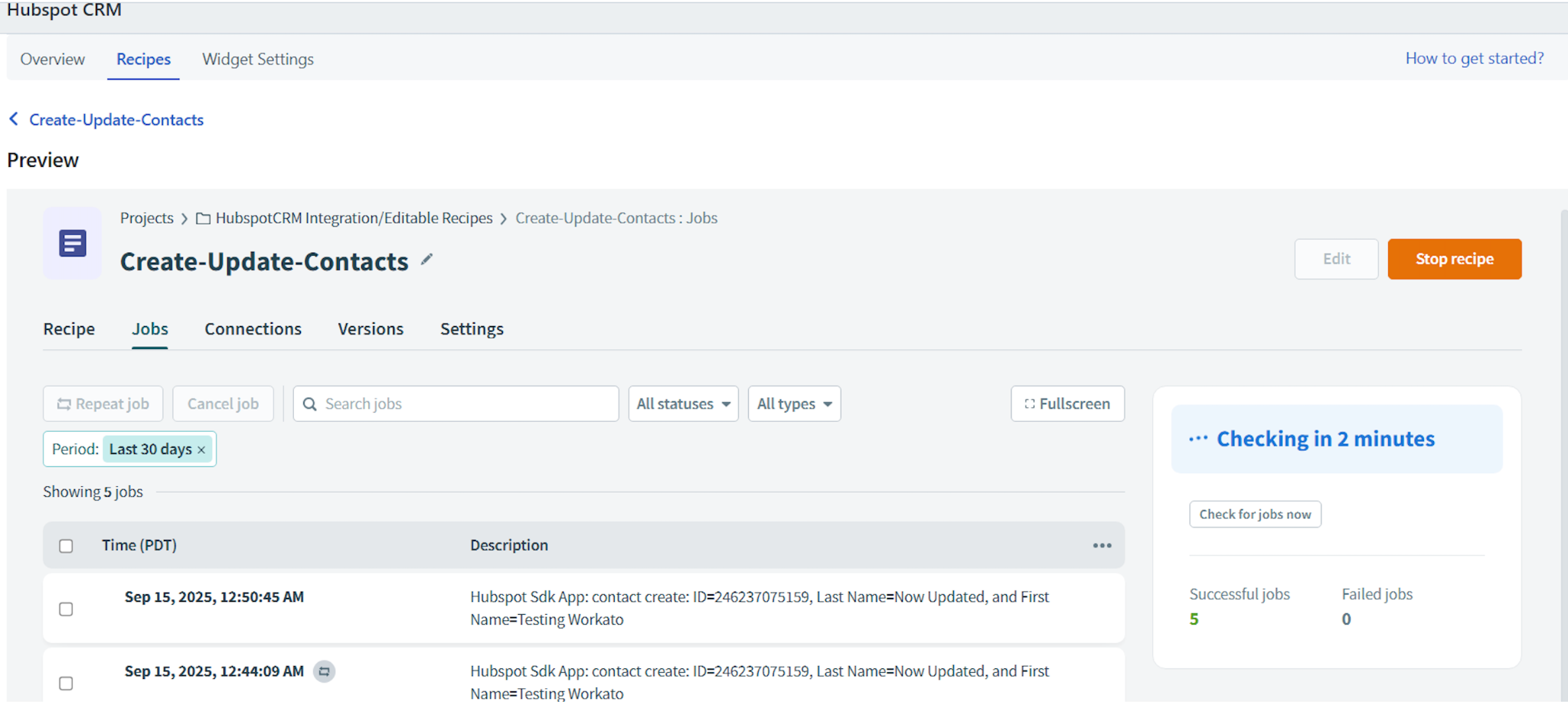Open the Versions tab
This screenshot has width=1568, height=702.
pyautogui.click(x=371, y=329)
